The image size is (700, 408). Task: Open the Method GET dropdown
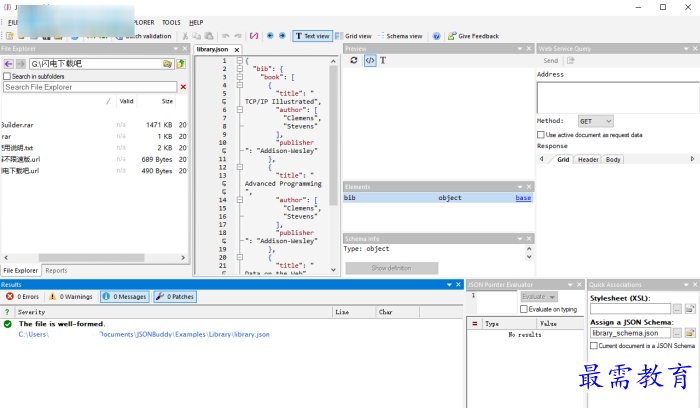[596, 121]
